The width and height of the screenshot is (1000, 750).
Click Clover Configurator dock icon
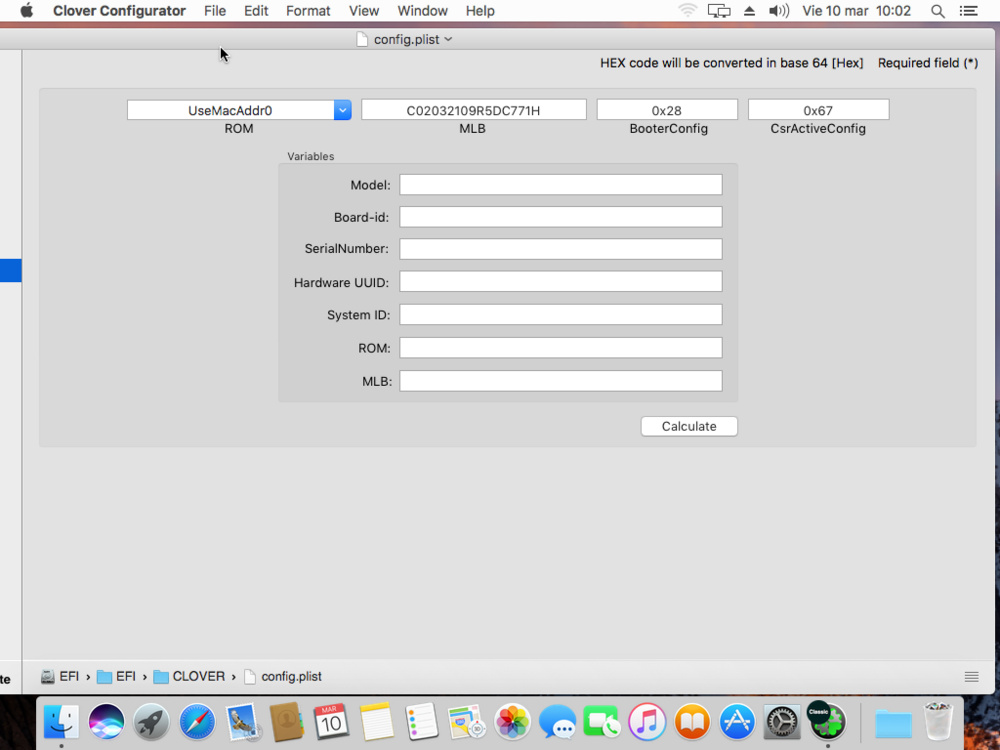[x=827, y=721]
